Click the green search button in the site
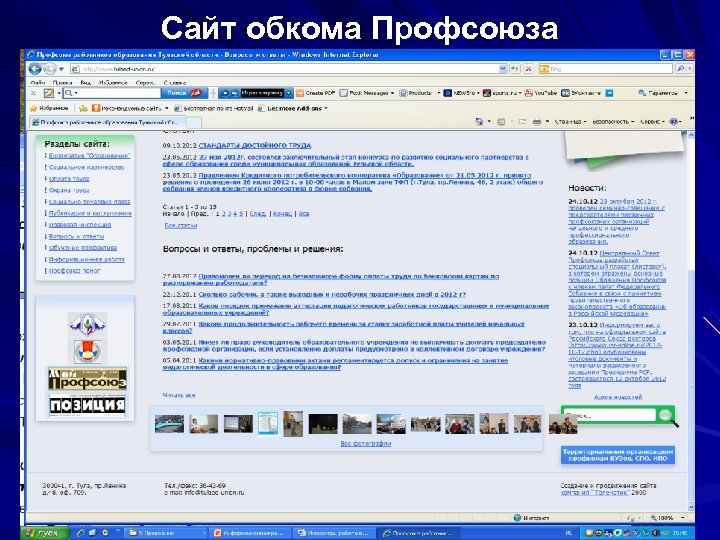720x540 pixels. (x=665, y=415)
